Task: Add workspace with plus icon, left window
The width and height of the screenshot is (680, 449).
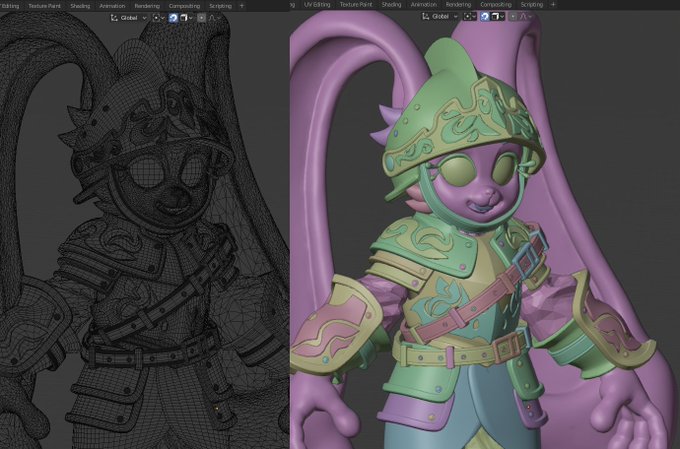Action: 242,6
